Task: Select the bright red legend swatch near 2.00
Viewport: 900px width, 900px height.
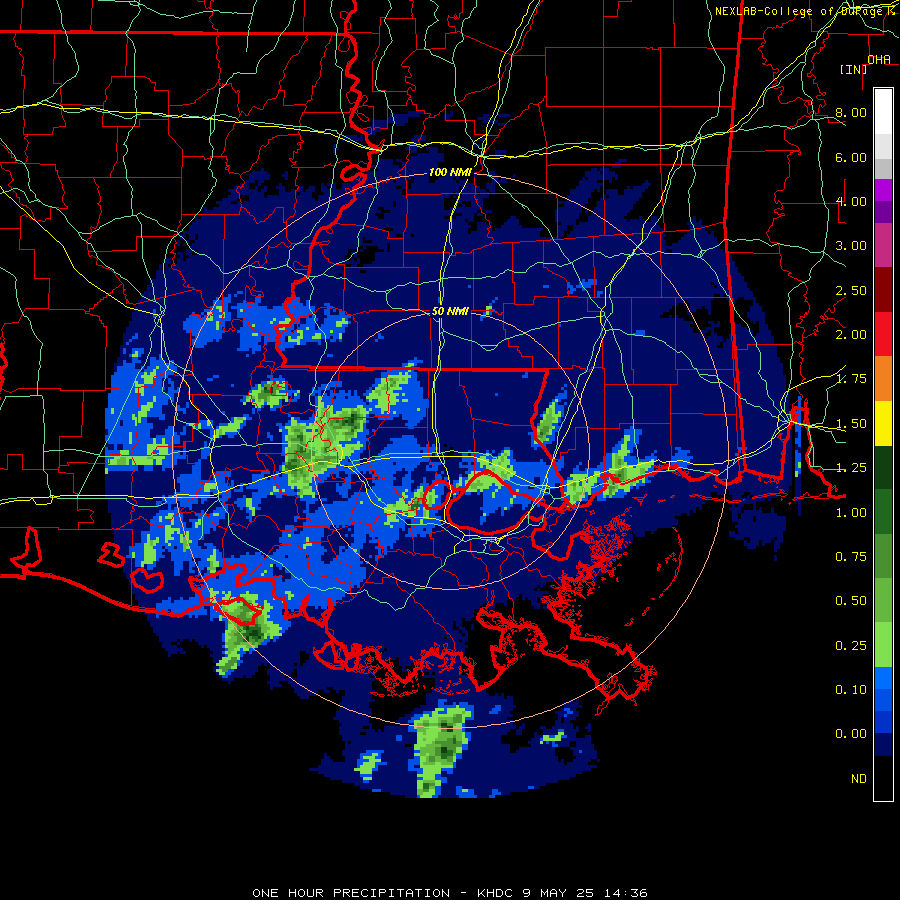Action: (883, 334)
